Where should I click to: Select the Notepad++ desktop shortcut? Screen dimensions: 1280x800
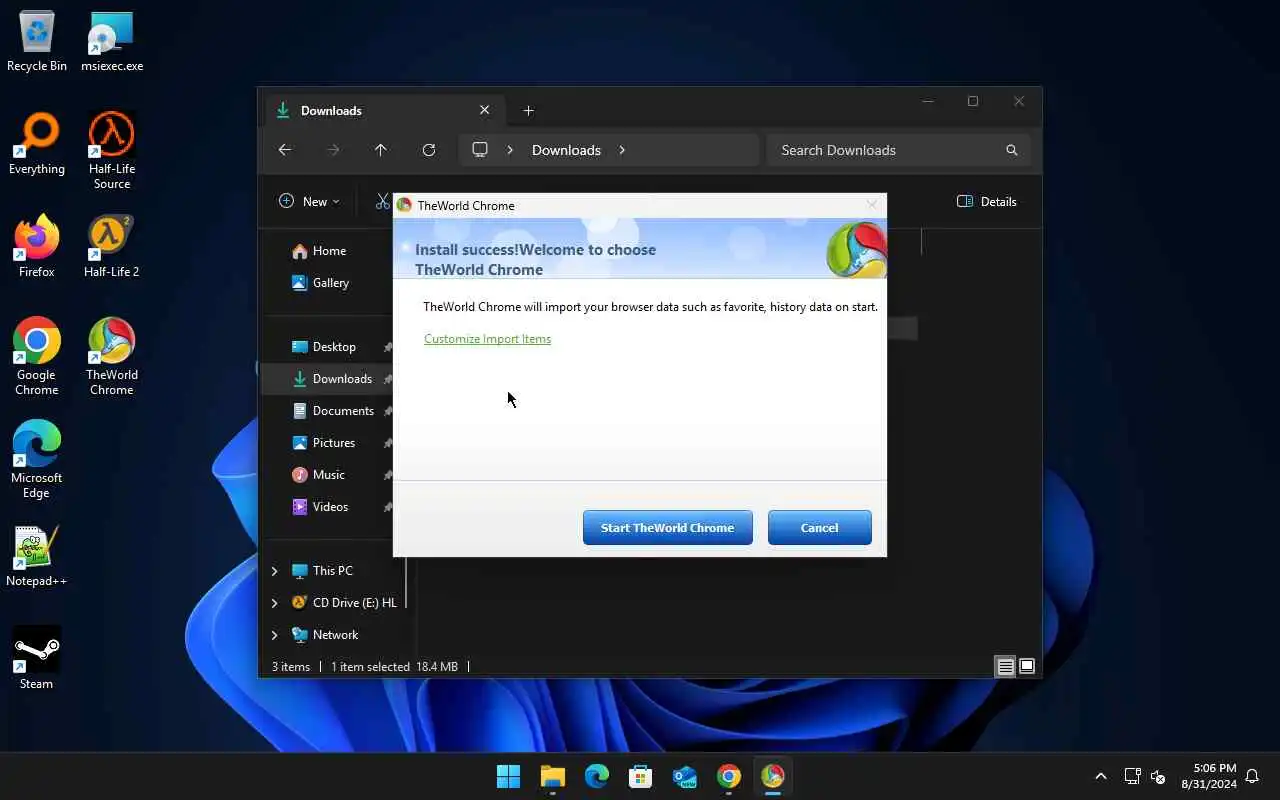coord(37,556)
